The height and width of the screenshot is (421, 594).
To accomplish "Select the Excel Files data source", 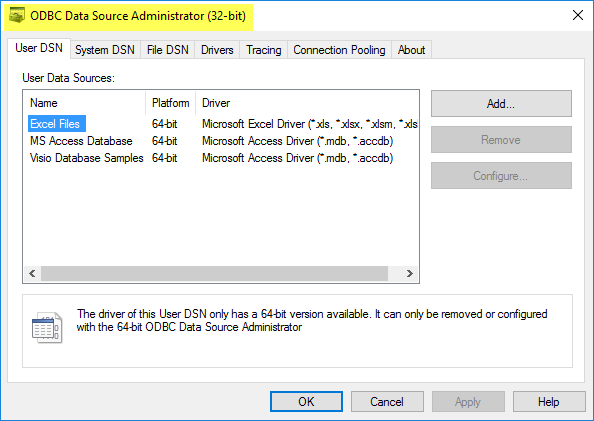I will 57,124.
